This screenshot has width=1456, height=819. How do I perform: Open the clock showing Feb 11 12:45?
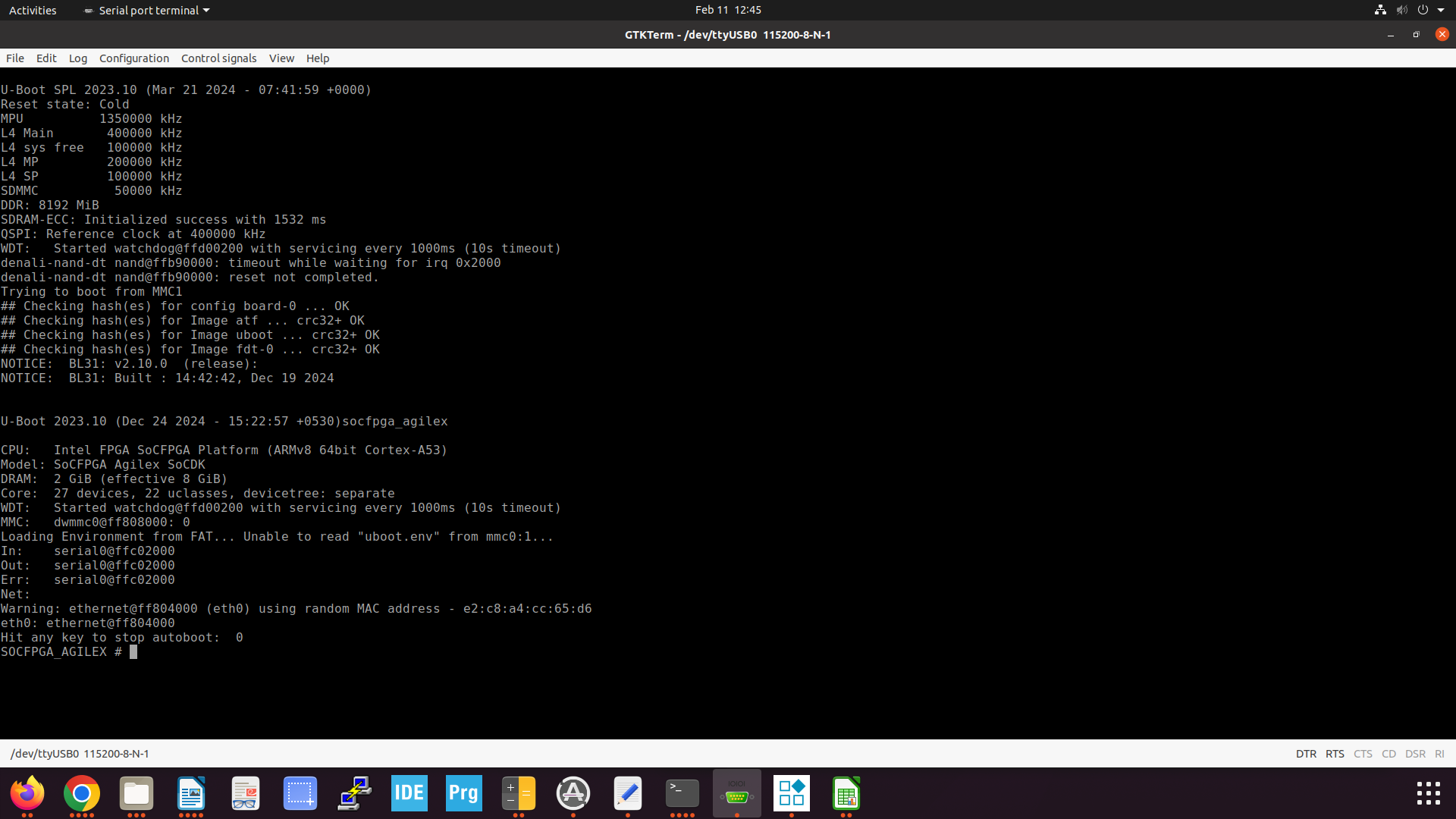click(x=728, y=10)
